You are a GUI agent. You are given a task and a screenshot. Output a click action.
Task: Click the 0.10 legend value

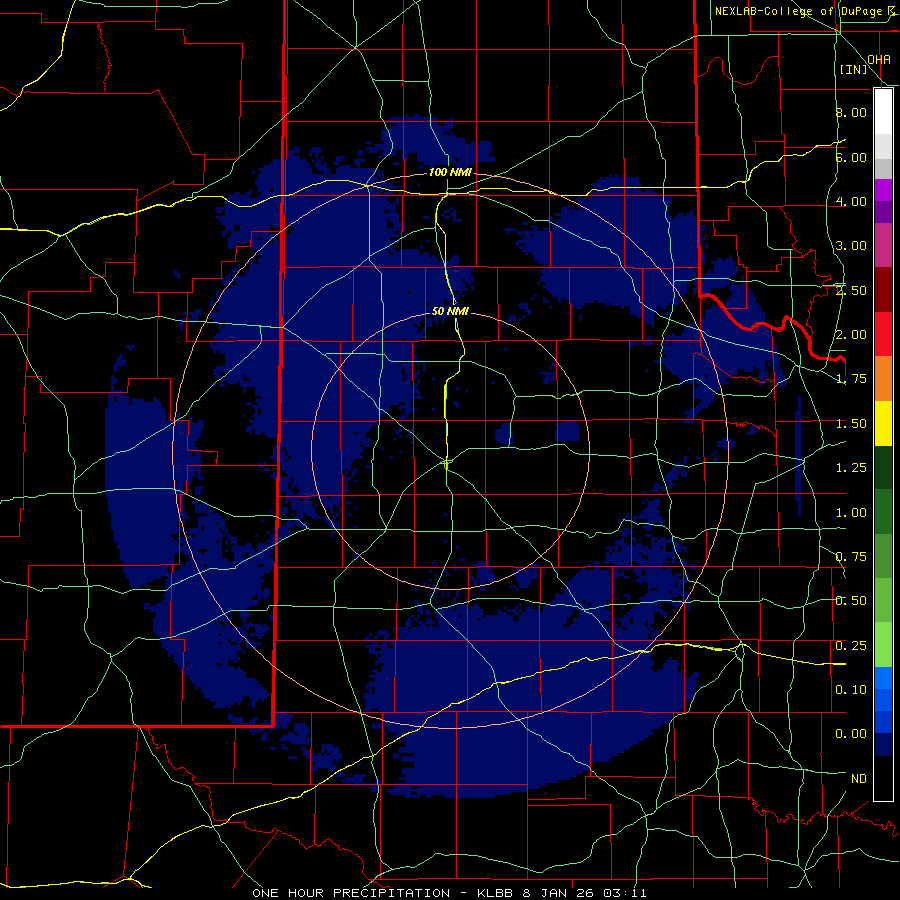click(851, 690)
